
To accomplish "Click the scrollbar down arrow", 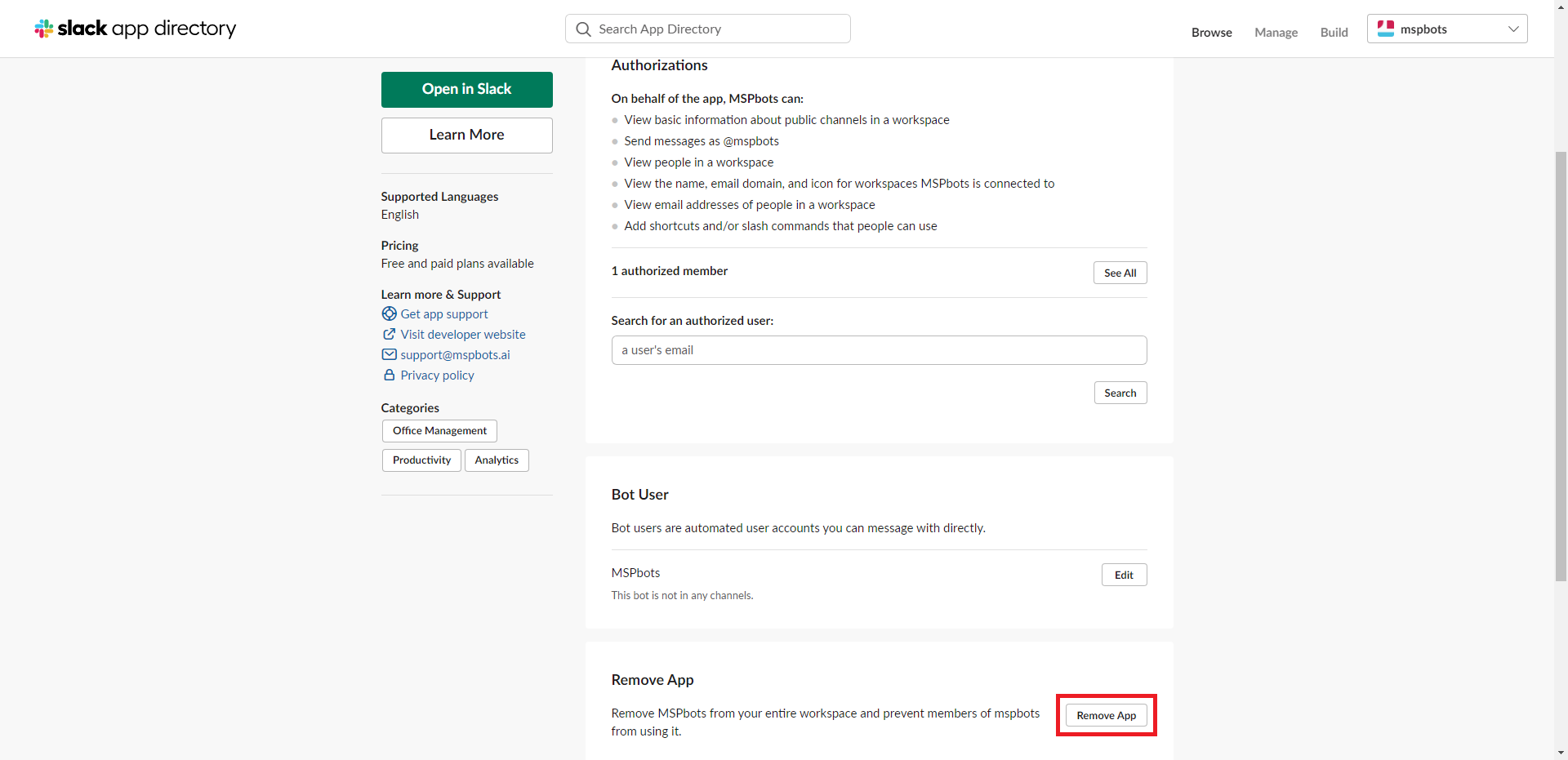I will pyautogui.click(x=1561, y=753).
